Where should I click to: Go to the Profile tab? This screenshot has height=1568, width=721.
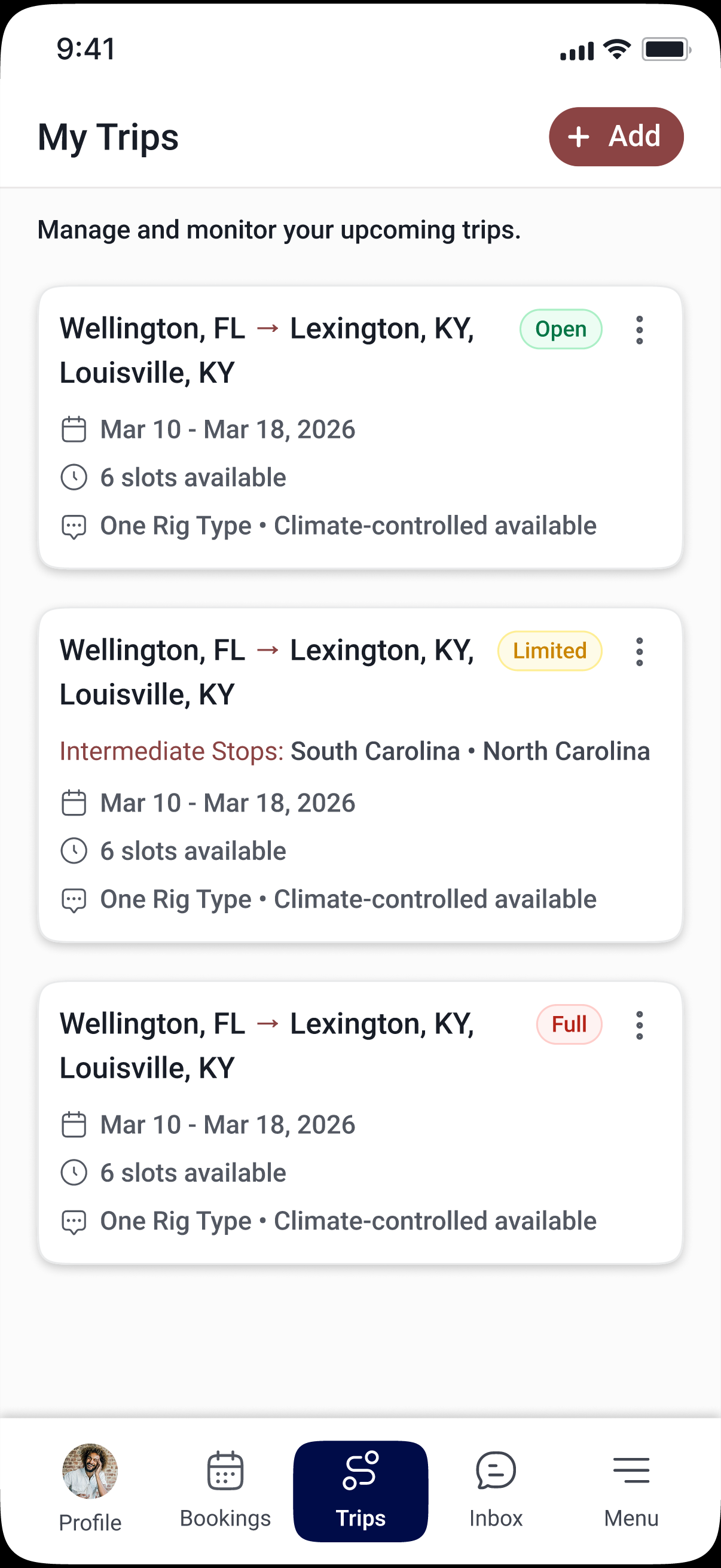[90, 1488]
